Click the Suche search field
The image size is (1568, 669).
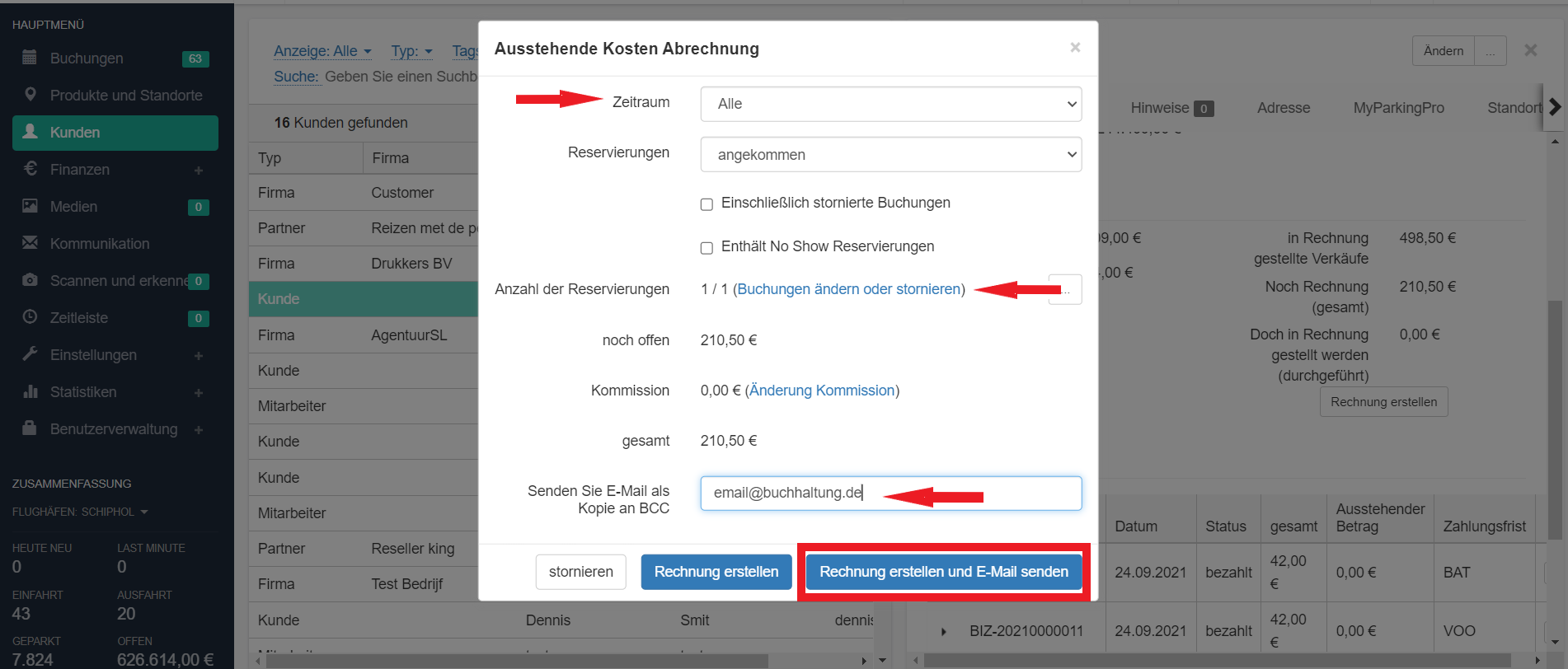400,77
